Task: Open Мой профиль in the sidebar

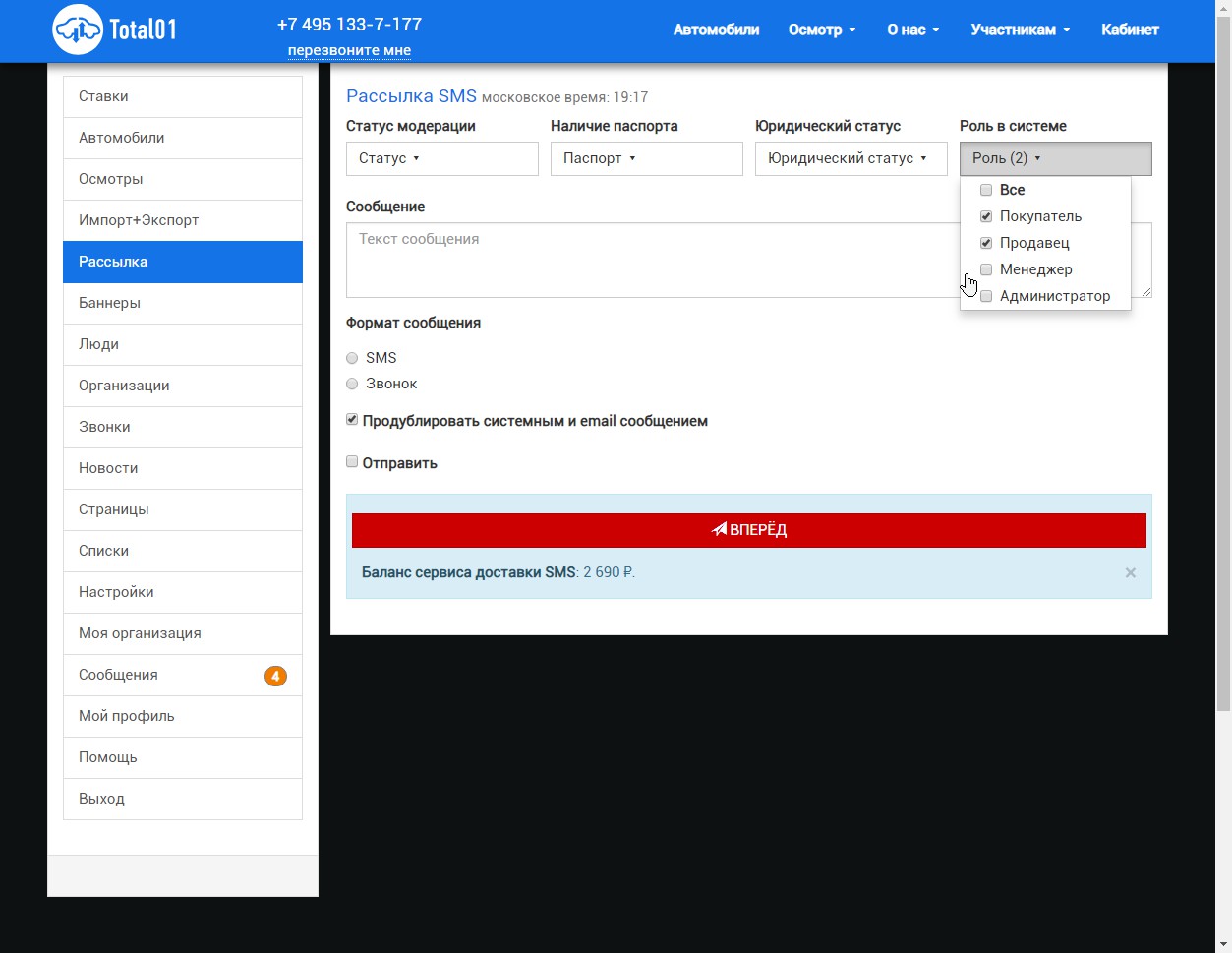Action: 183,716
